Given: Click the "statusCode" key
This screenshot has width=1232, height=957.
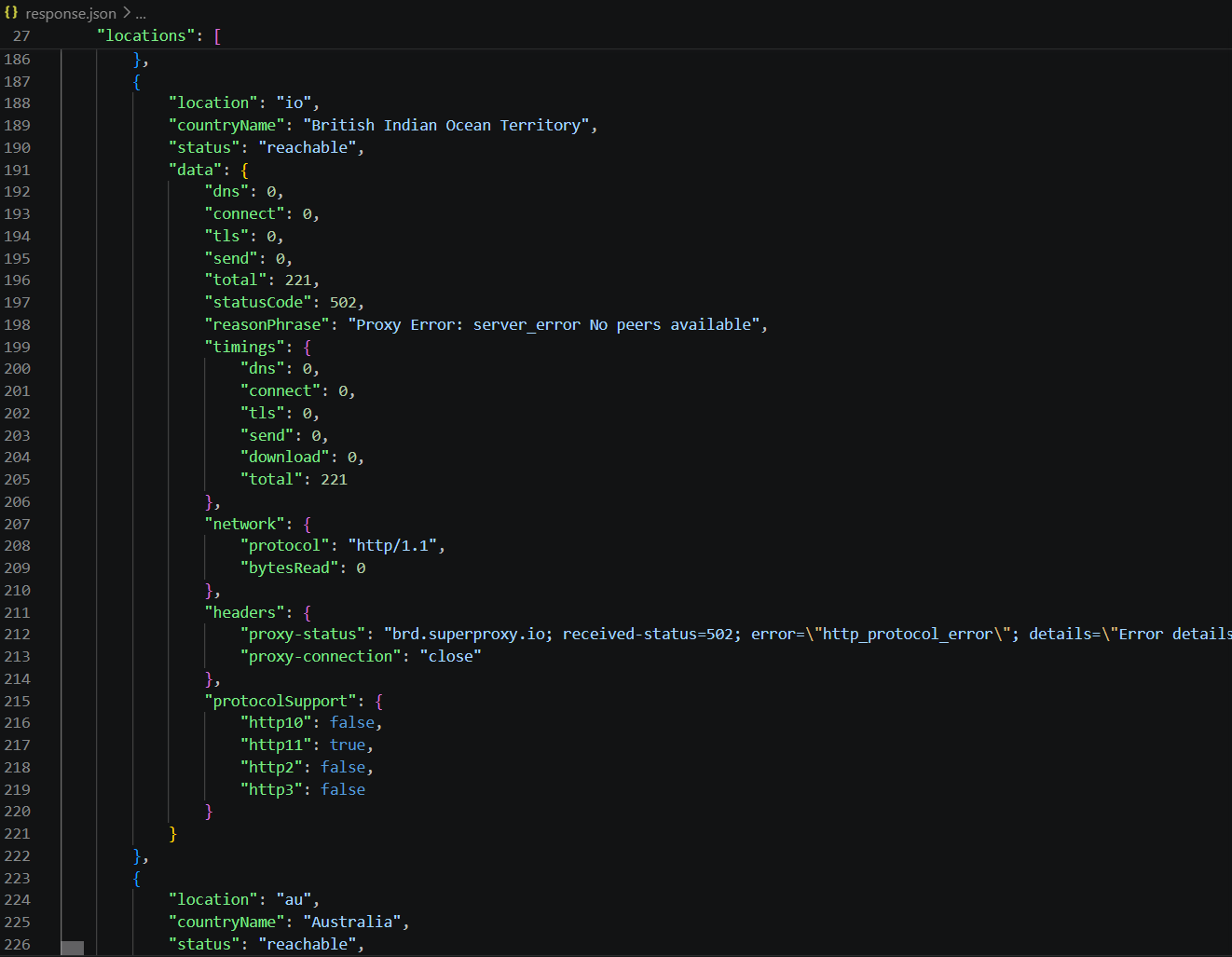Looking at the screenshot, I should 258,303.
